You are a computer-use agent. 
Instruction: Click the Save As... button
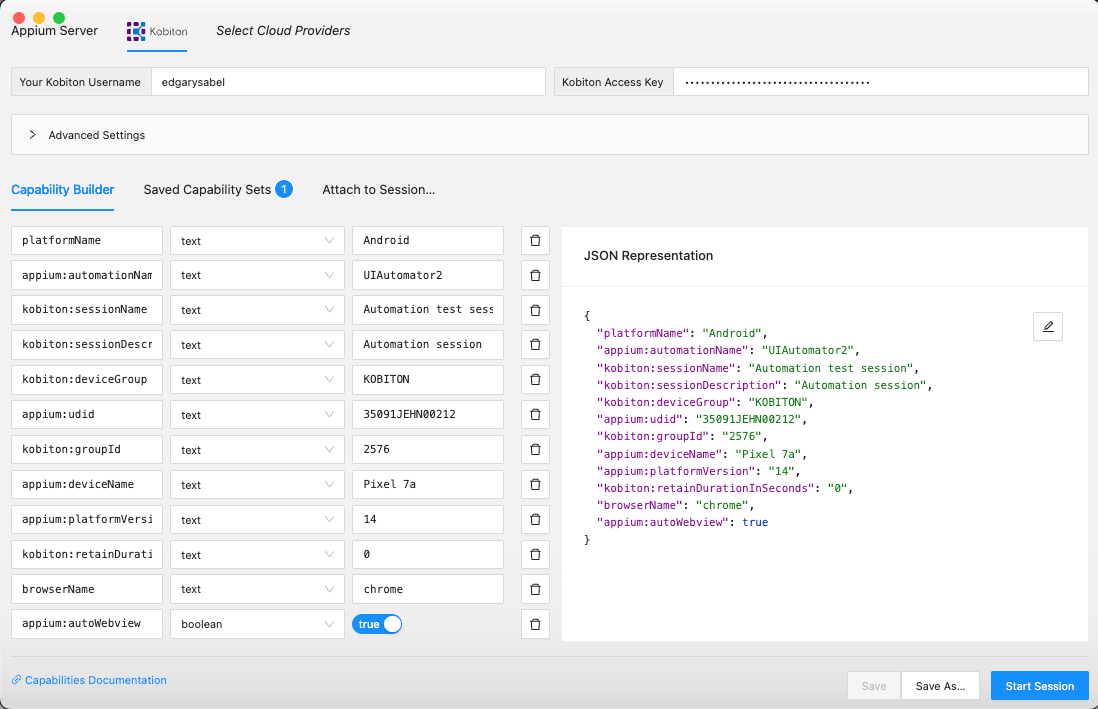point(940,686)
